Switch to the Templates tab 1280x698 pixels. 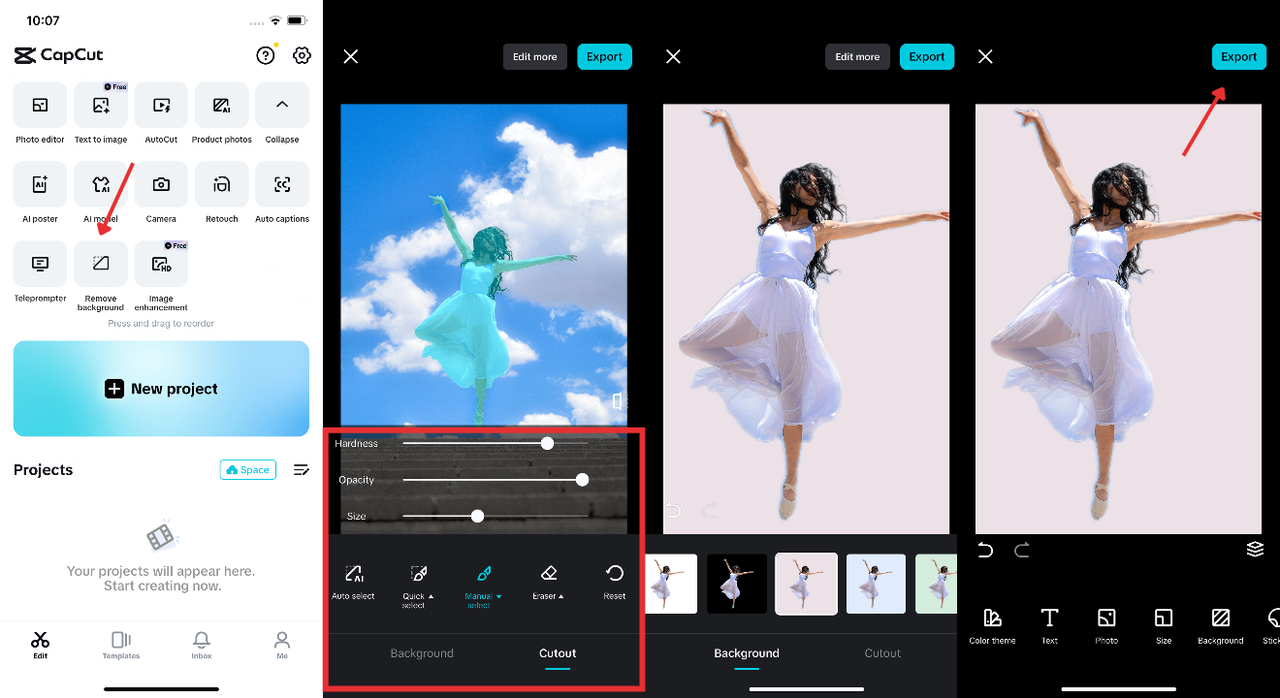[x=121, y=645]
